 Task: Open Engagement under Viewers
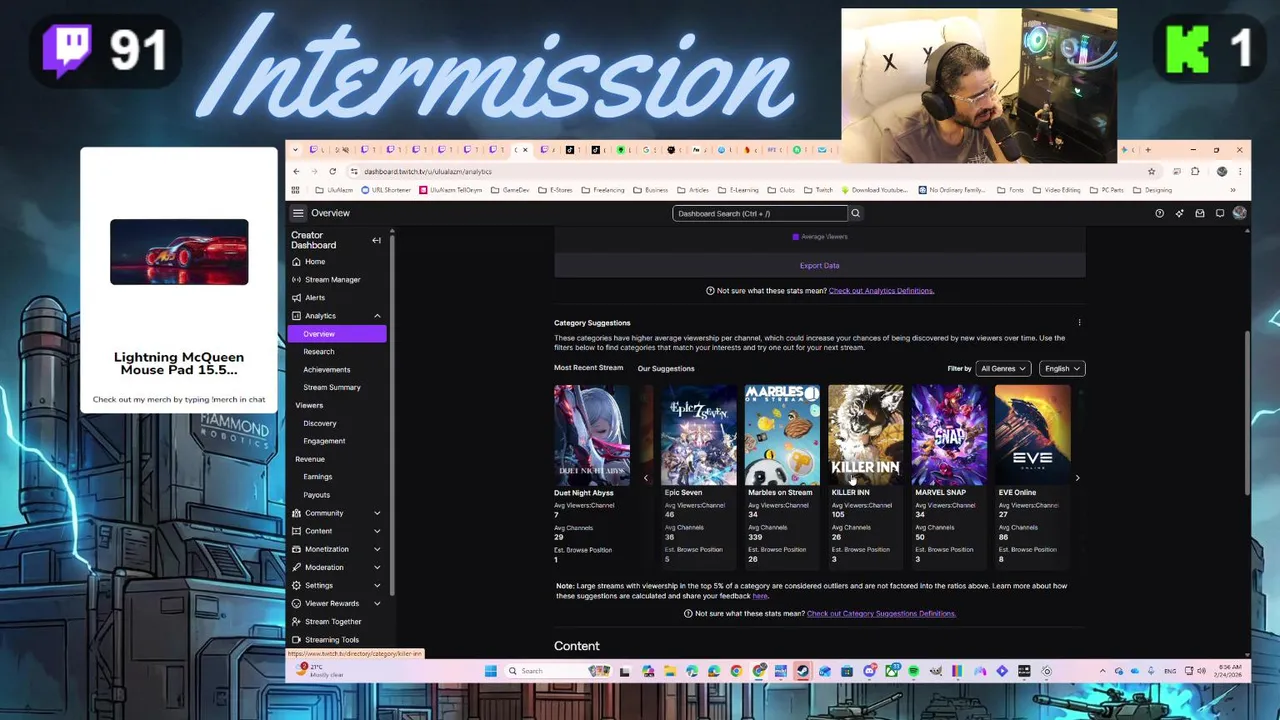tap(324, 441)
